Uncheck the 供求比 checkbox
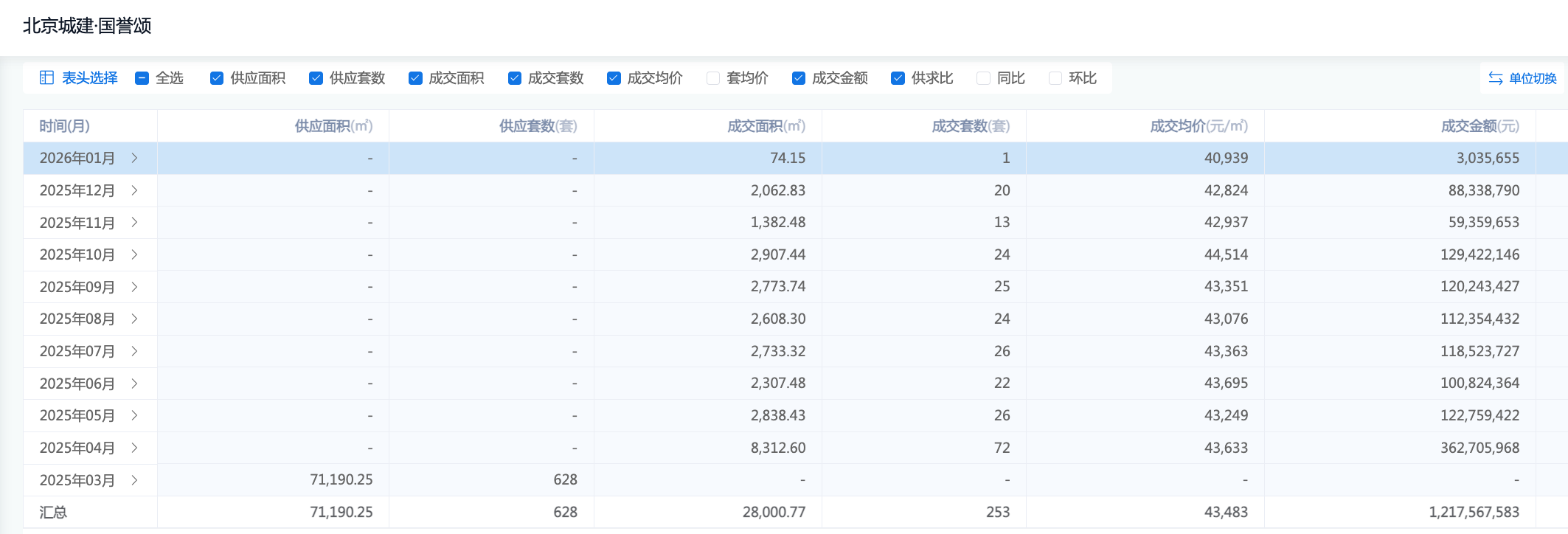This screenshot has height=534, width=1568. click(x=898, y=78)
